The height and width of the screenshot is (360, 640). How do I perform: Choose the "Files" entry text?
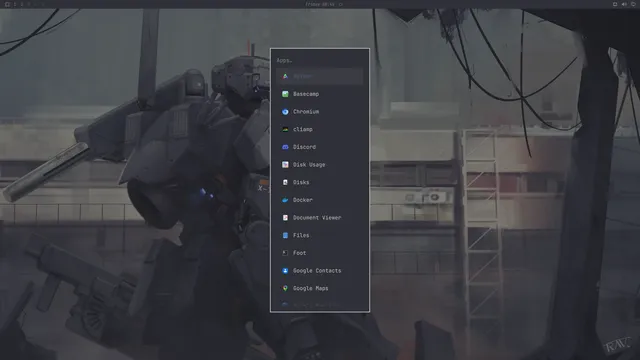tap(301, 235)
